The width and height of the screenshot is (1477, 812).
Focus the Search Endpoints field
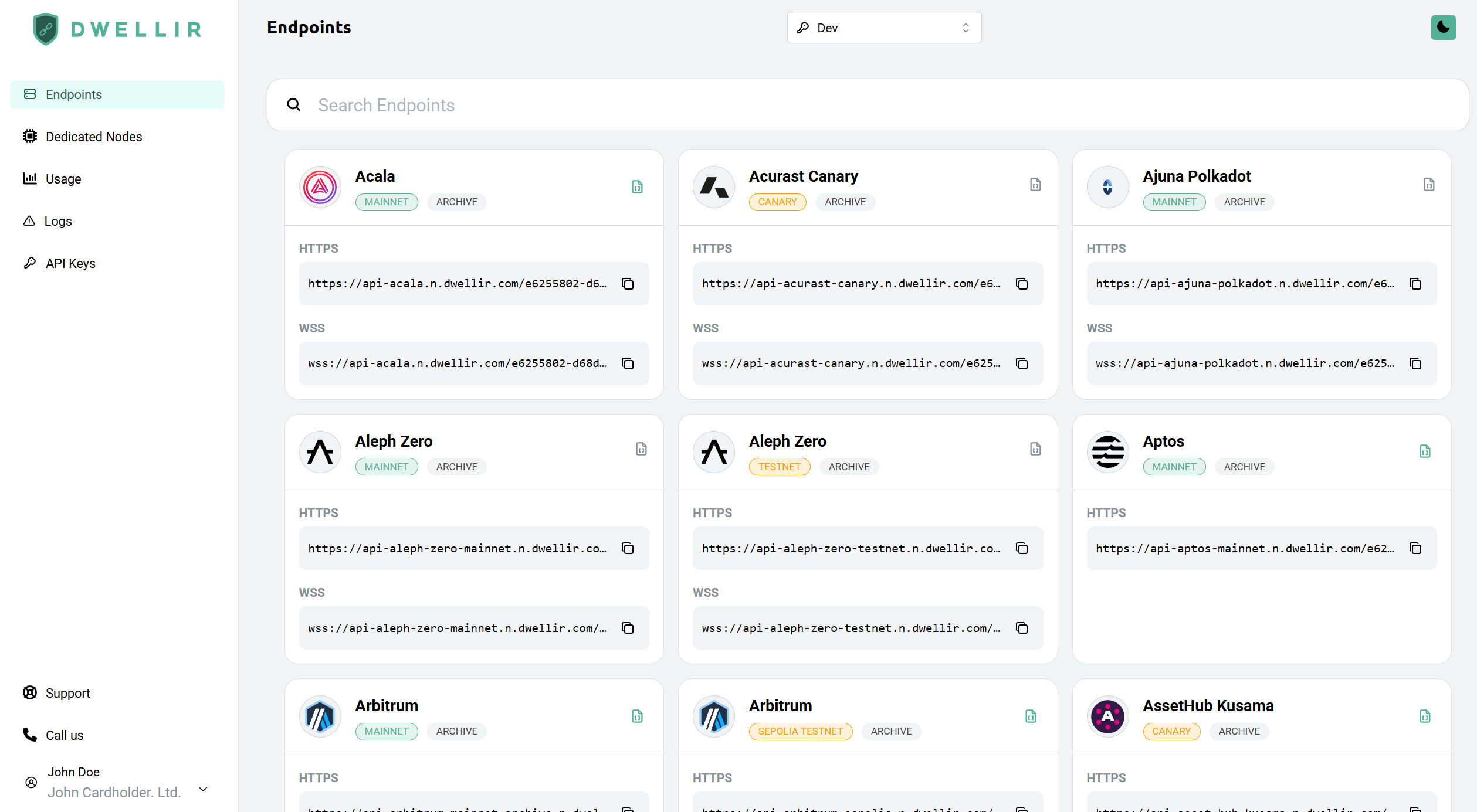click(x=868, y=105)
